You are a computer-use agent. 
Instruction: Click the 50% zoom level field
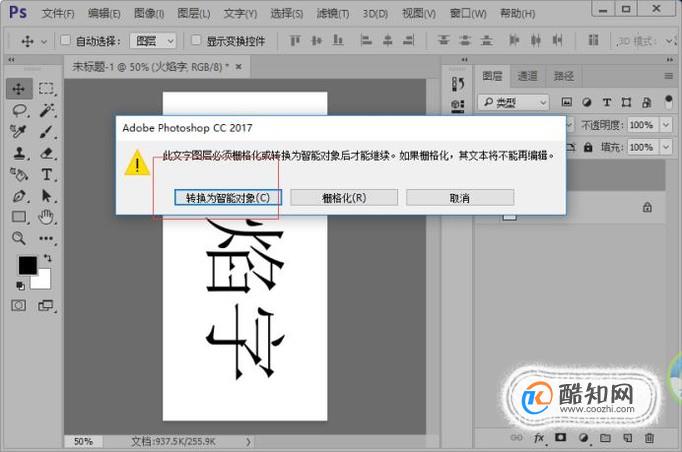click(x=83, y=442)
